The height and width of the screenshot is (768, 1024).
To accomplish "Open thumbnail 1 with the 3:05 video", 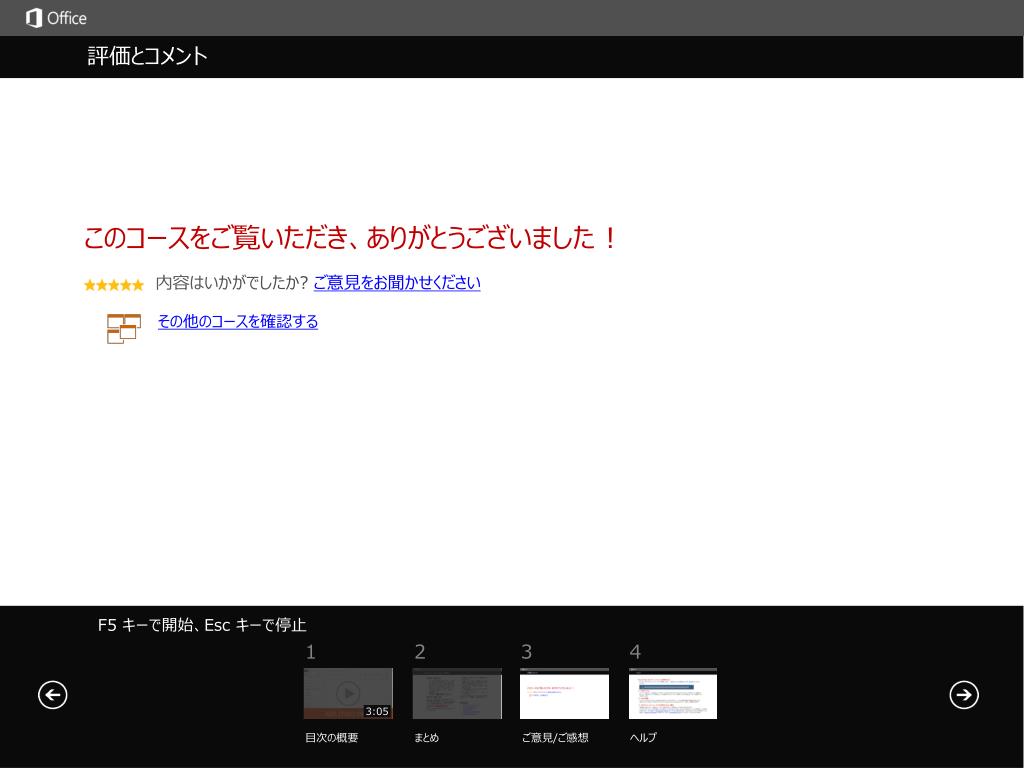I will 348,693.
